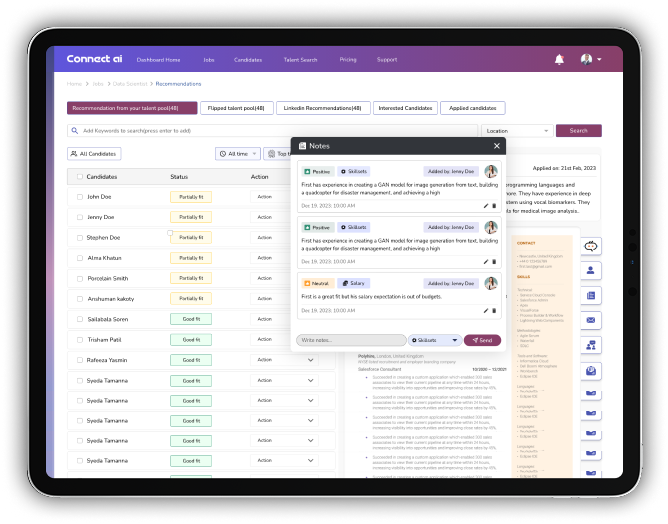Click the Write notes input field
Viewport: 668px width, 524px height.
351,340
